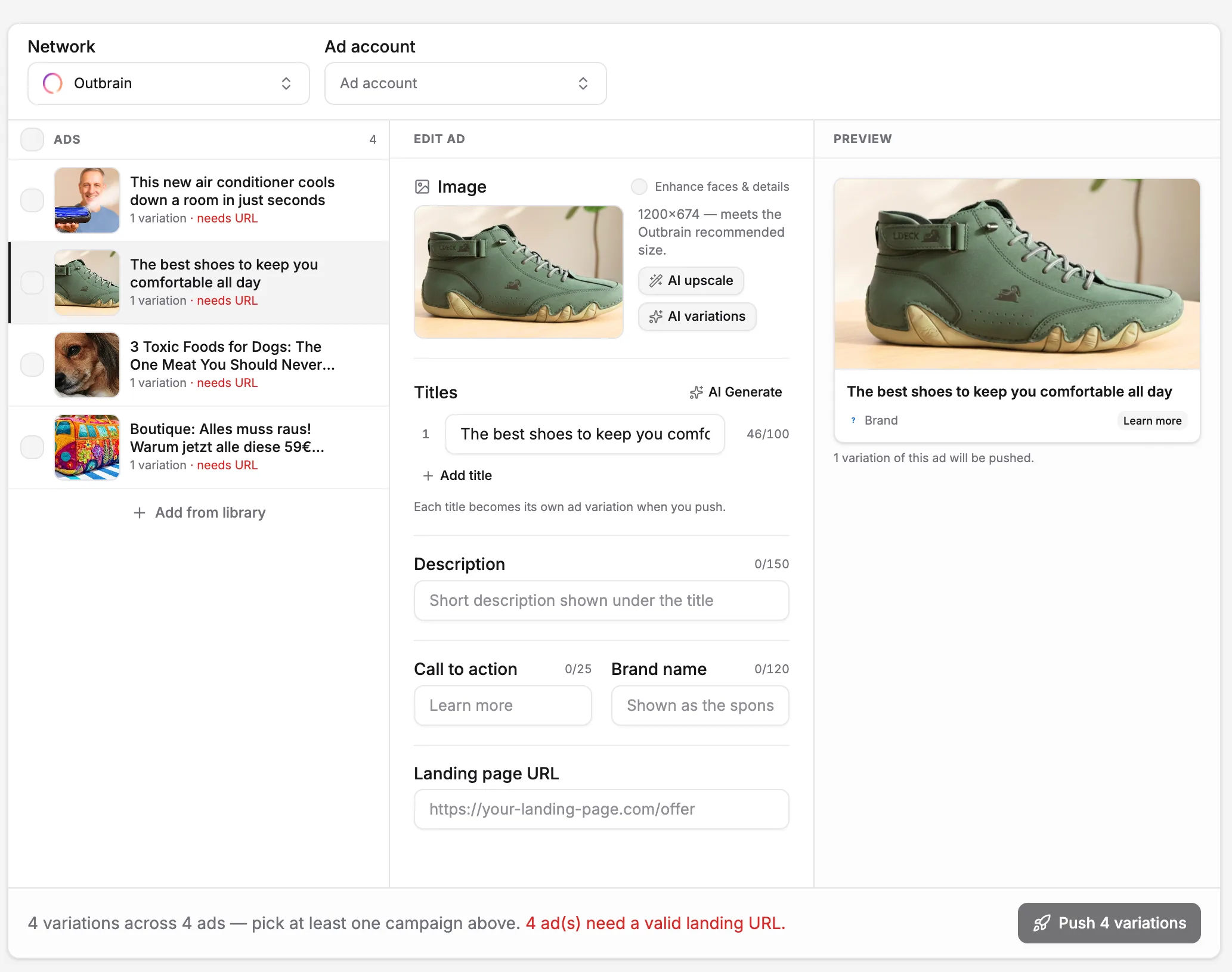Click the plus icon for Add from library
The width and height of the screenshot is (1232, 972).
click(x=140, y=513)
